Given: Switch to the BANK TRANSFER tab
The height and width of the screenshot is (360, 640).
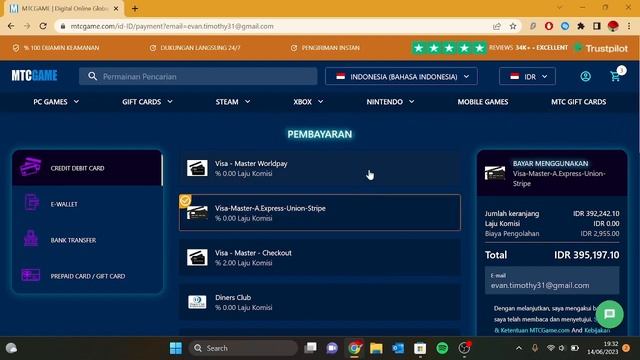Looking at the screenshot, I should coord(87,240).
